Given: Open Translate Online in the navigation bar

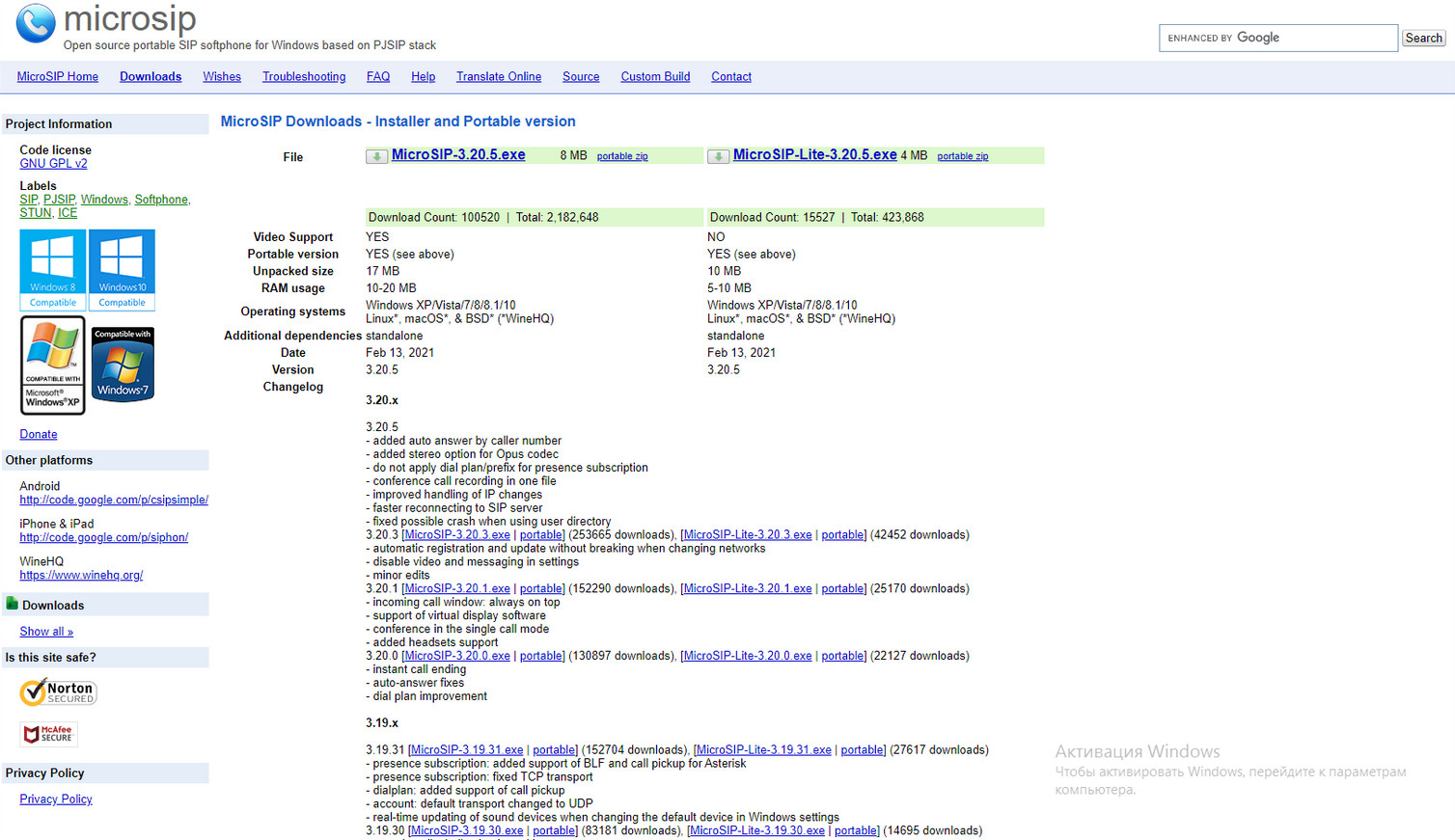Looking at the screenshot, I should (x=499, y=77).
